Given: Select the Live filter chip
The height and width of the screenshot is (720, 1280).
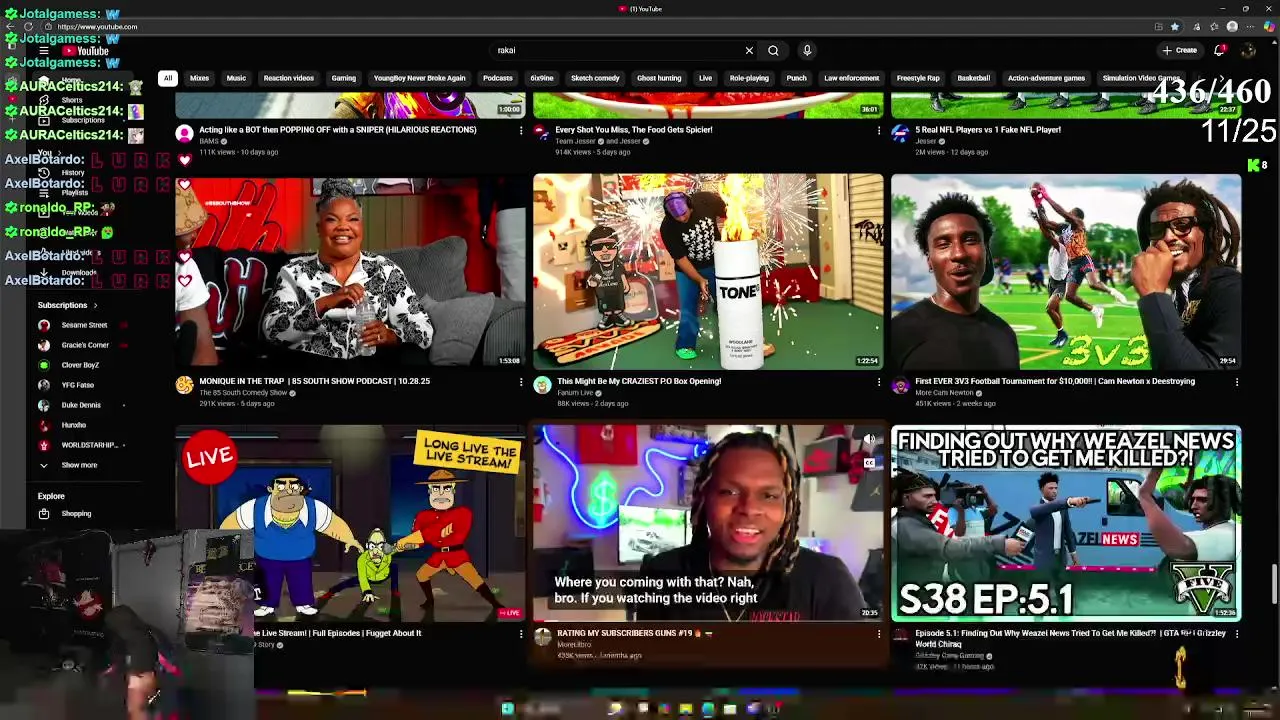Looking at the screenshot, I should pos(705,78).
